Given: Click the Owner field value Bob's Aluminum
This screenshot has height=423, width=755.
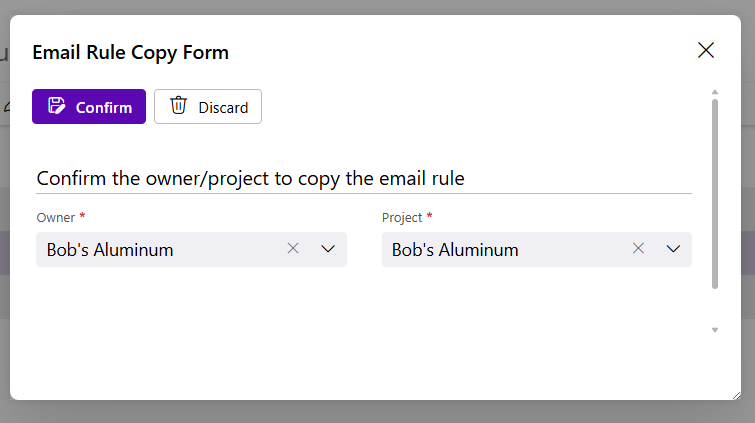Looking at the screenshot, I should (105, 250).
